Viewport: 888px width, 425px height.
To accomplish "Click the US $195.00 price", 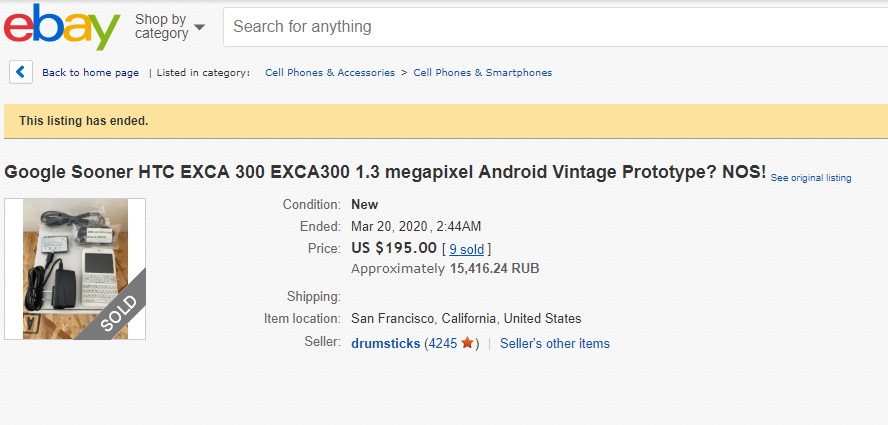I will (x=394, y=248).
